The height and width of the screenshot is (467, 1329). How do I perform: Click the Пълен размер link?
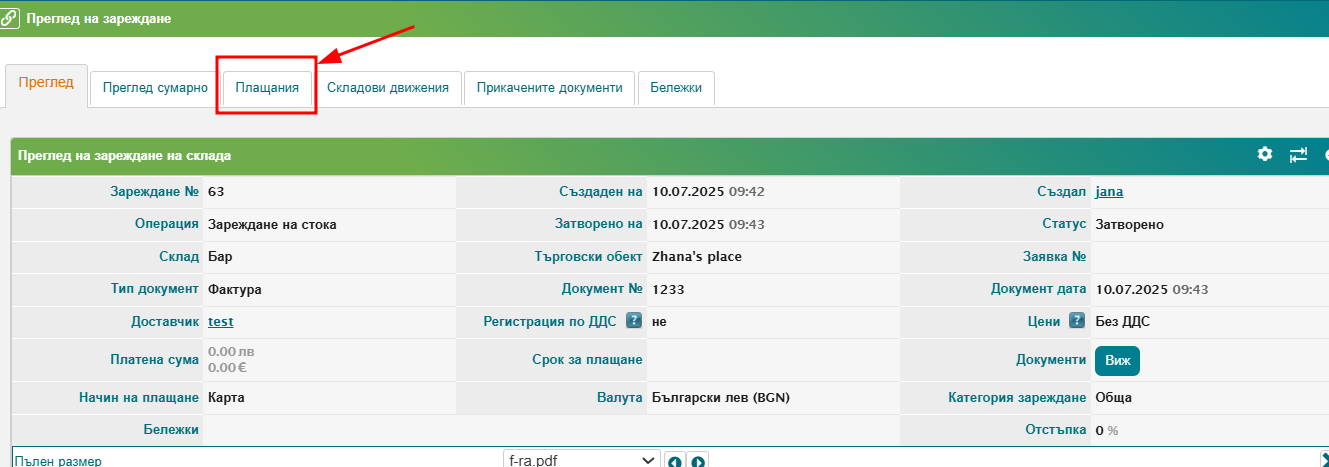pyautogui.click(x=58, y=461)
